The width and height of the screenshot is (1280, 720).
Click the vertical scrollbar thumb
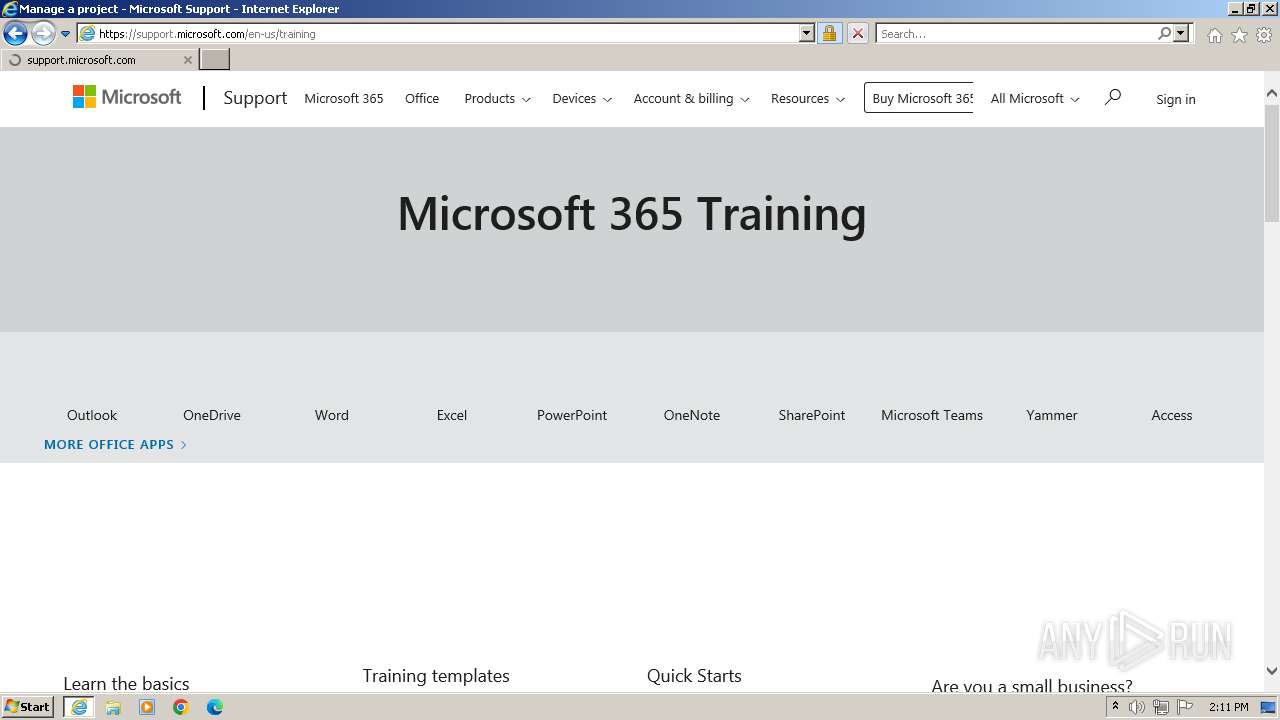pos(1272,161)
